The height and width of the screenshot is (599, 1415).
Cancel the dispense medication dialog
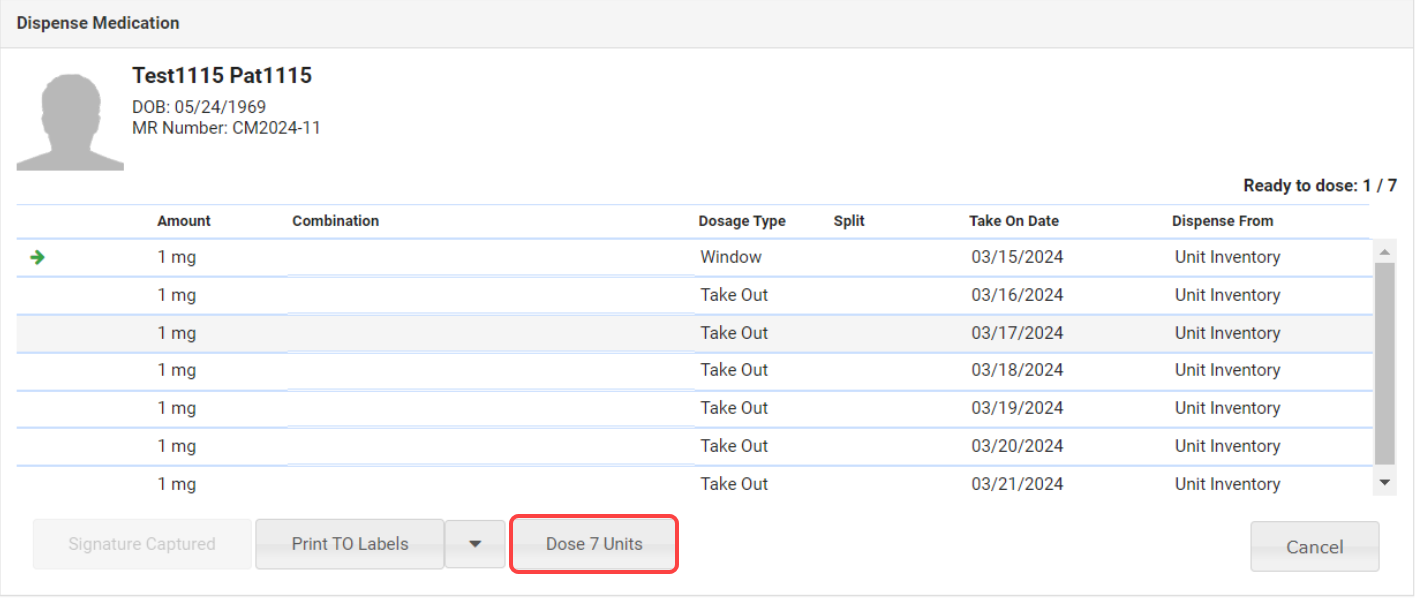(1314, 546)
